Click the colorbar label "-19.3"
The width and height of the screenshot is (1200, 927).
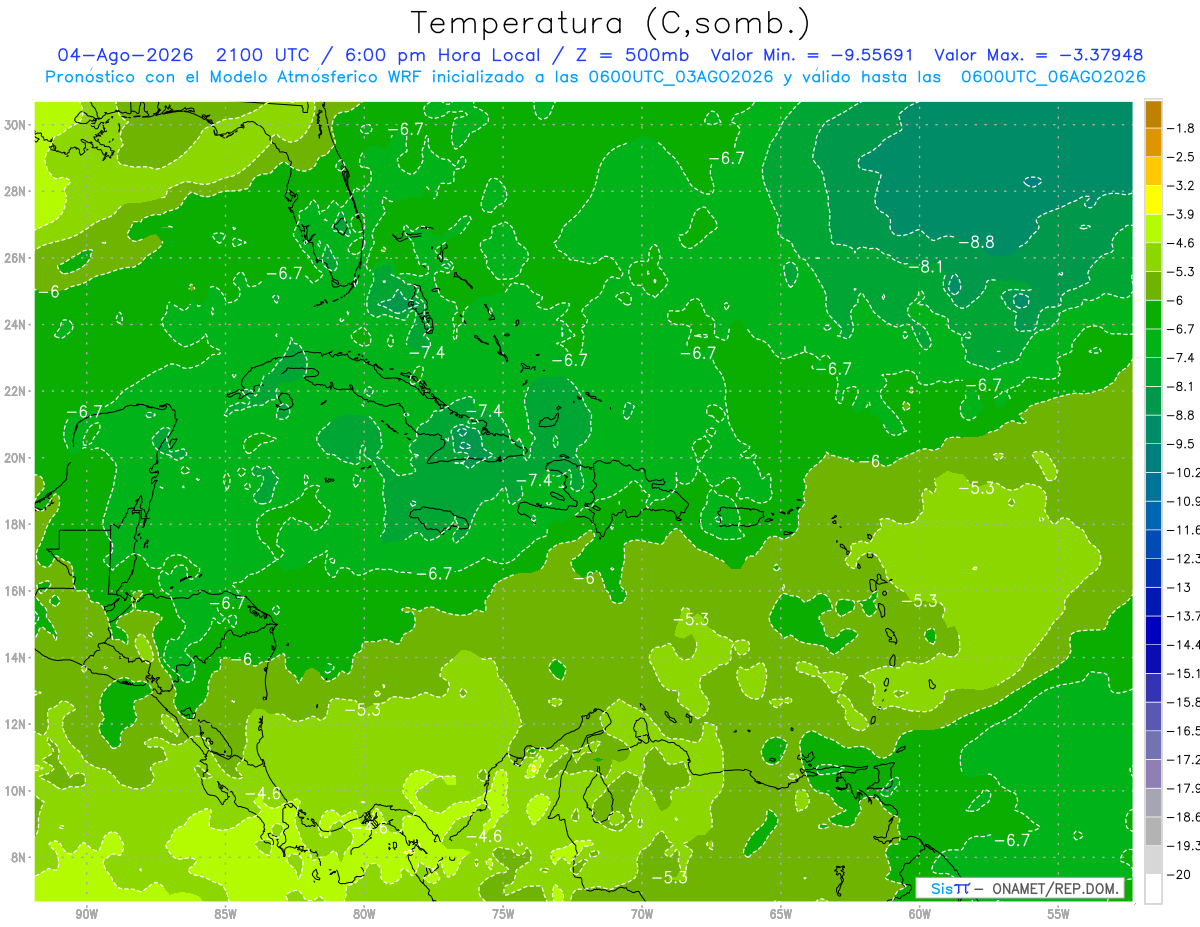pos(1184,846)
